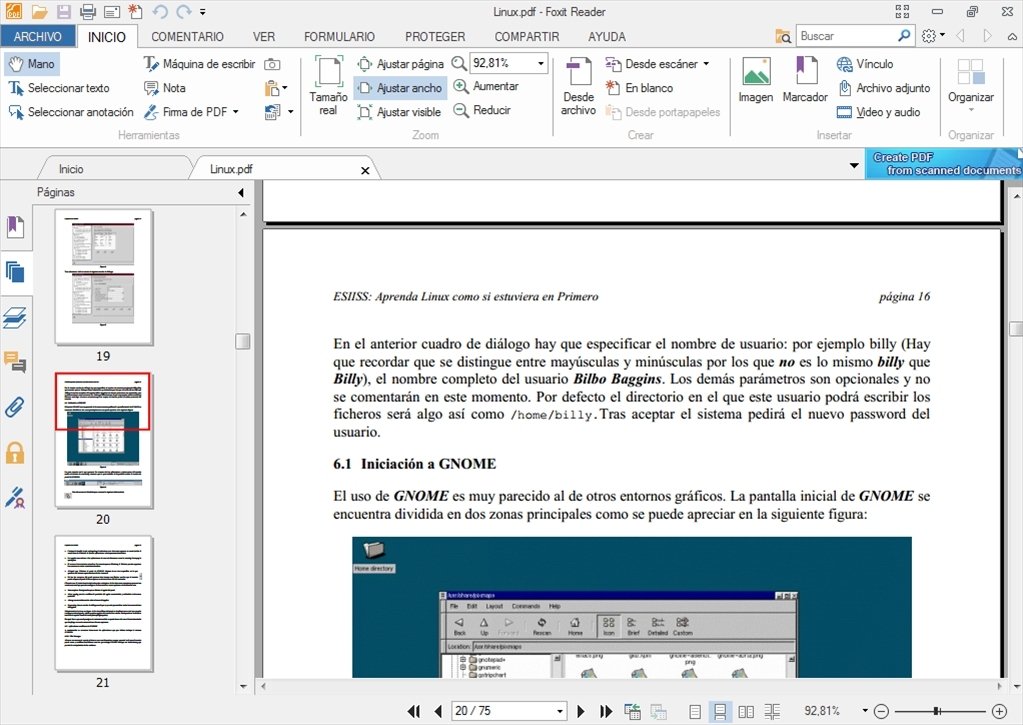Viewport: 1023px width, 725px height.
Task: Open the AYUDA tab
Action: 607,37
